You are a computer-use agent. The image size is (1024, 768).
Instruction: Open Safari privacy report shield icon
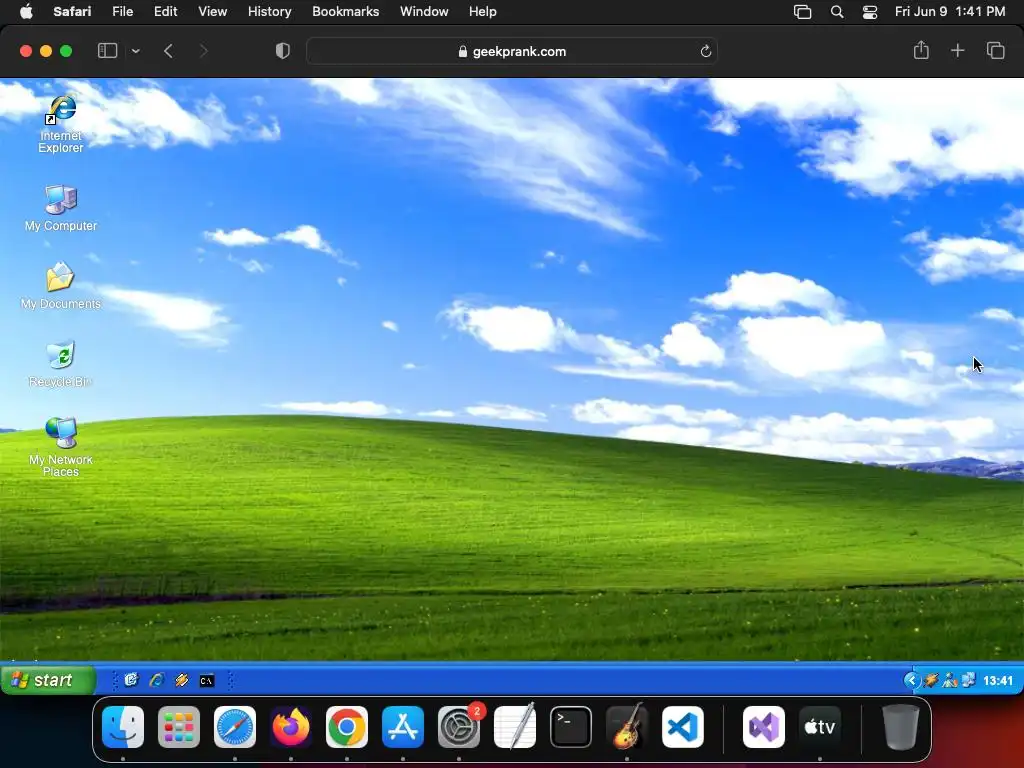tap(282, 51)
